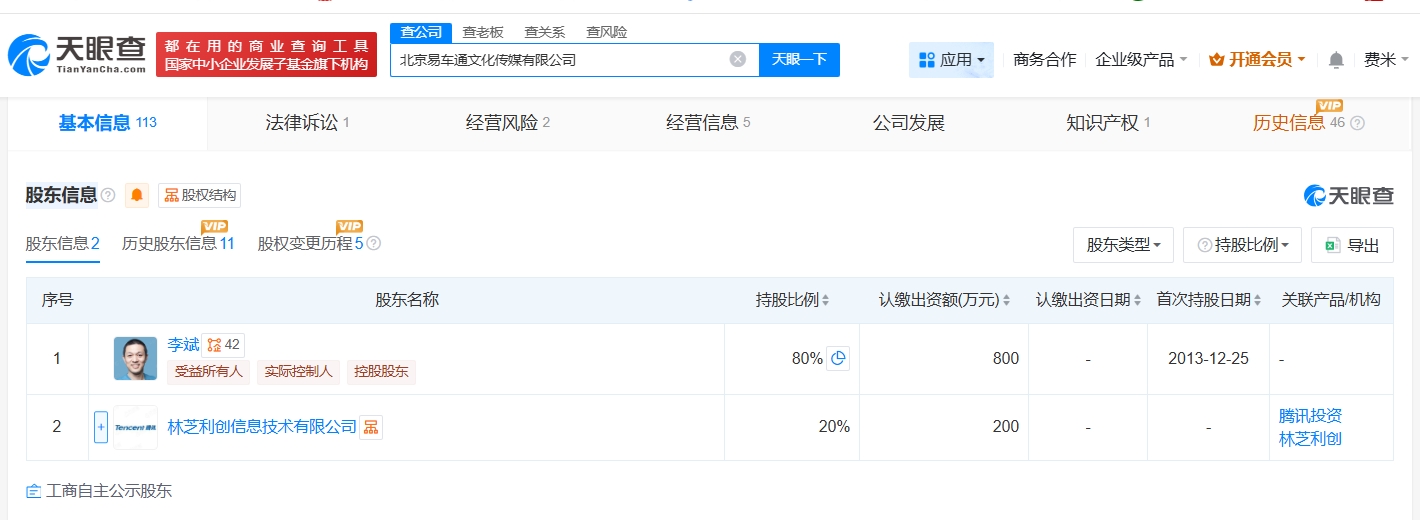Click the Tencent company logo thumbnail
Screen dimensions: 1420x520
135,427
